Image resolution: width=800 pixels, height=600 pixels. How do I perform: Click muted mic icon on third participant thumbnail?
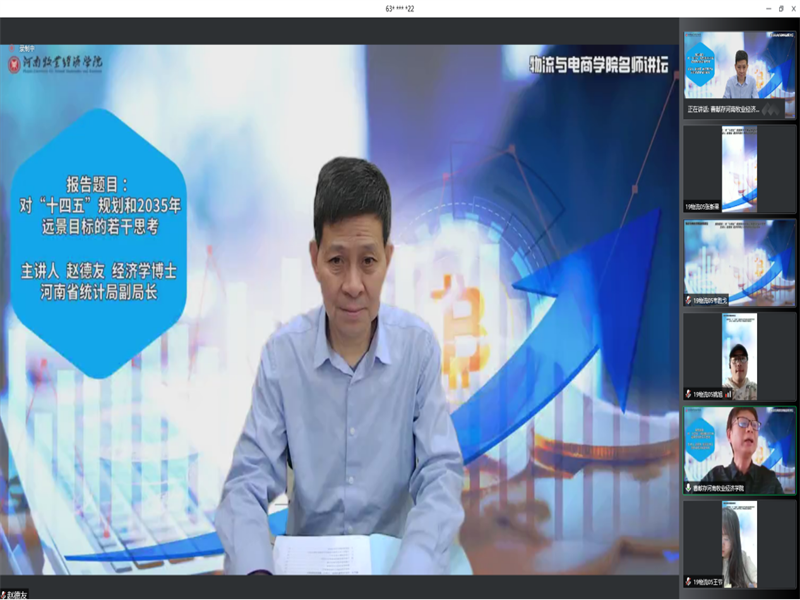[688, 300]
